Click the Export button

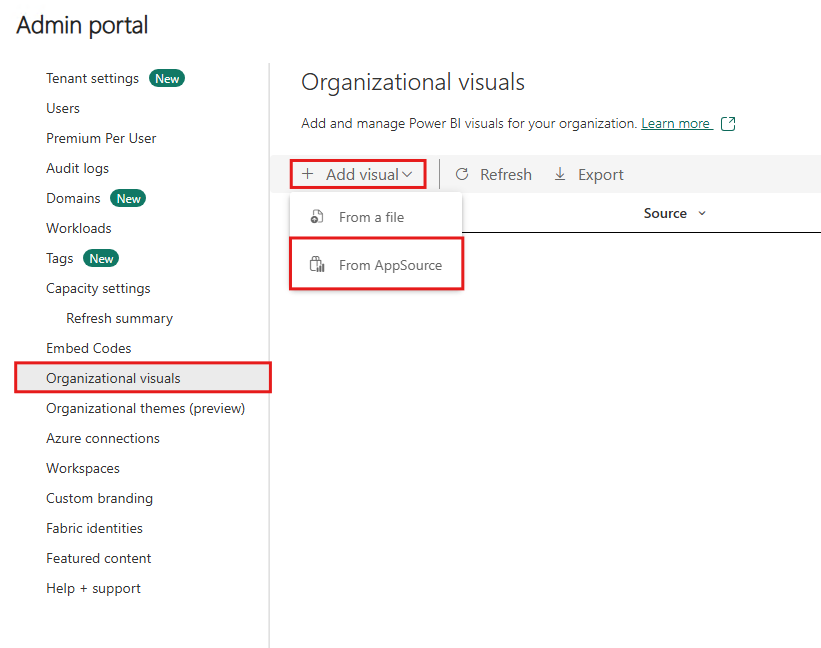pos(588,174)
